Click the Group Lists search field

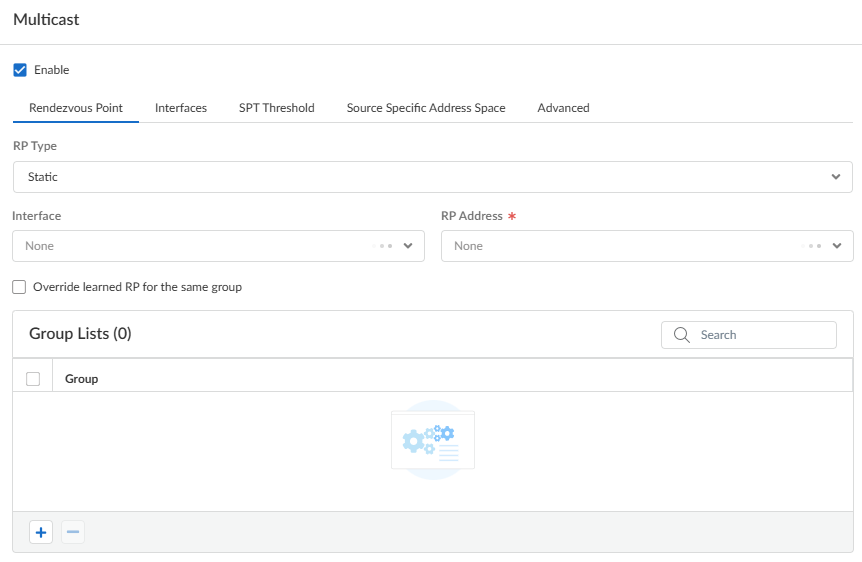point(760,335)
